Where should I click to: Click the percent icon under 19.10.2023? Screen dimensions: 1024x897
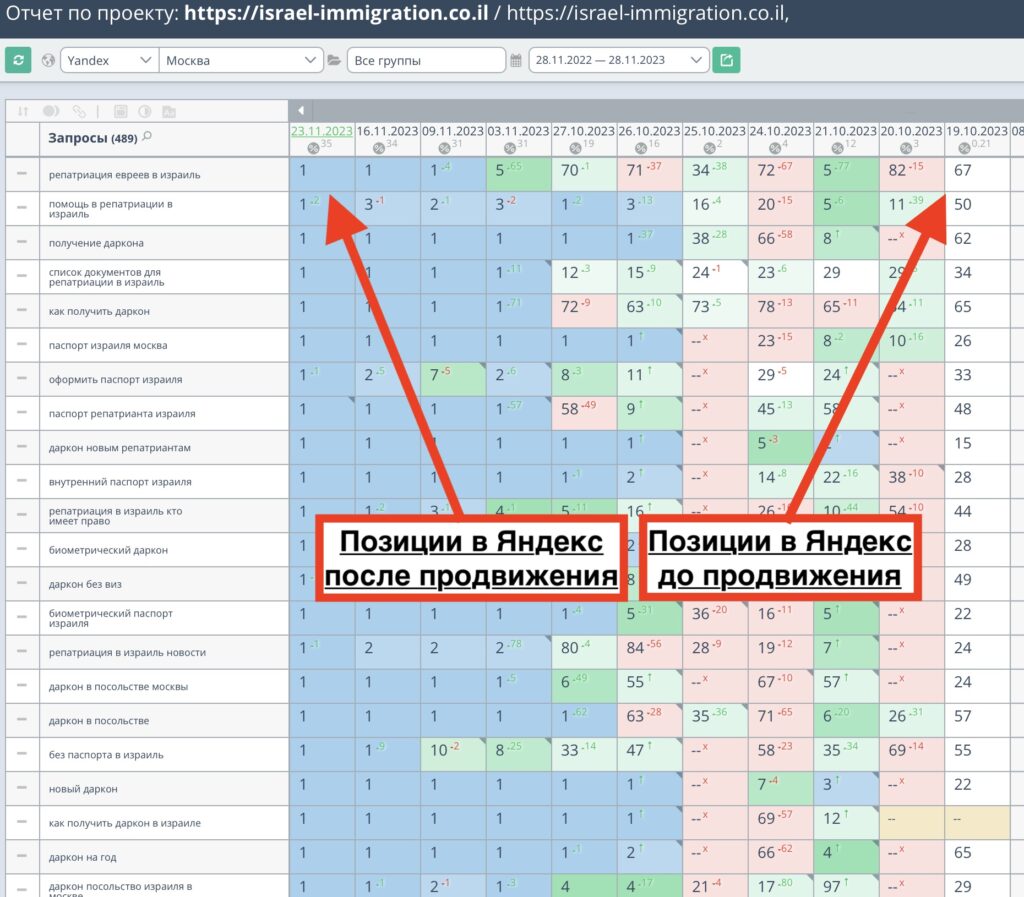(x=965, y=148)
